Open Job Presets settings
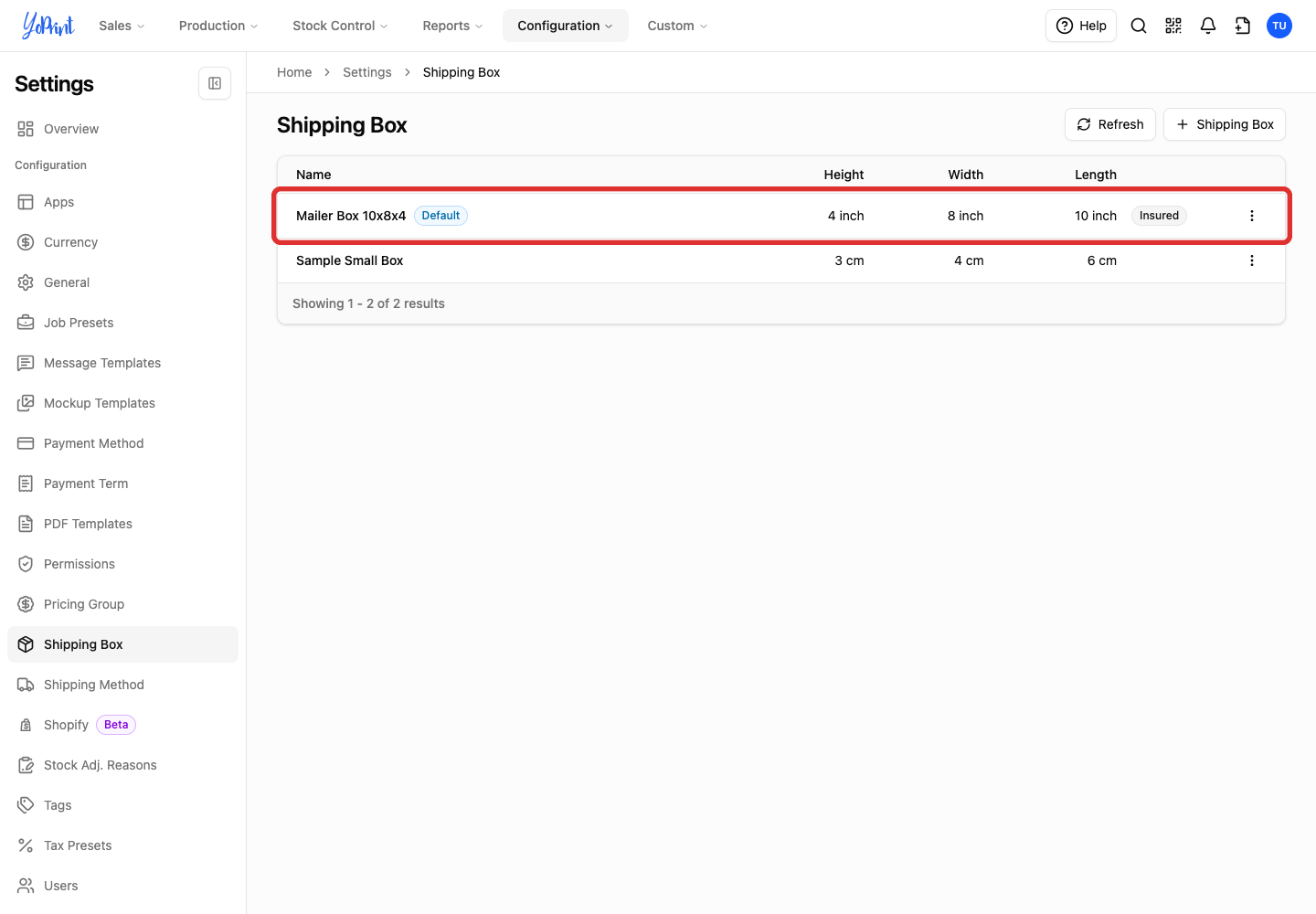The width and height of the screenshot is (1316, 914). (x=122, y=323)
